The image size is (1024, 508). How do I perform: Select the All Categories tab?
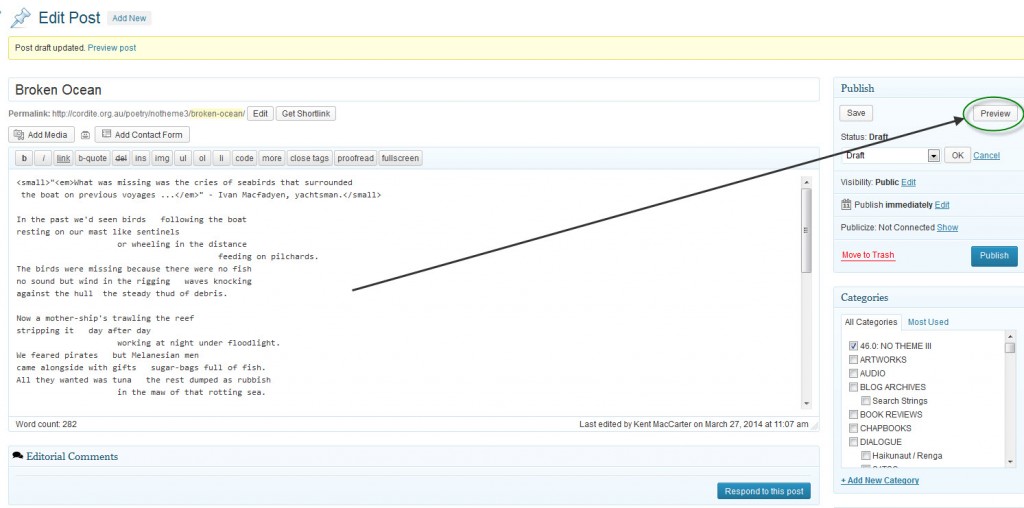pos(870,322)
